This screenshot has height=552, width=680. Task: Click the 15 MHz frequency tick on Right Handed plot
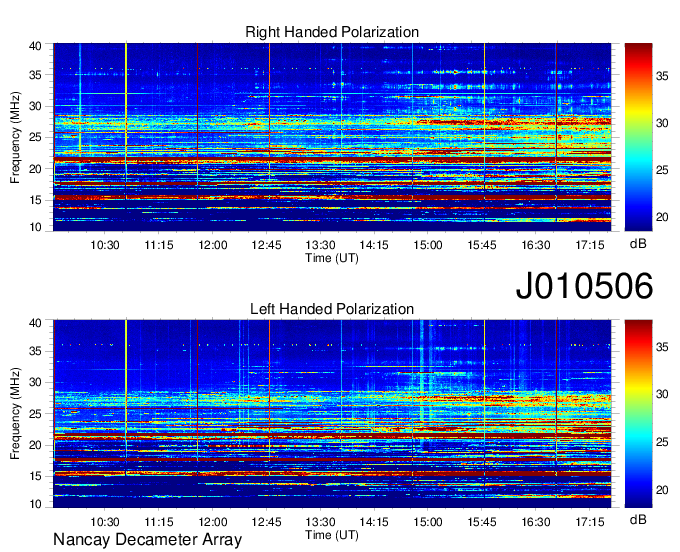point(35,200)
